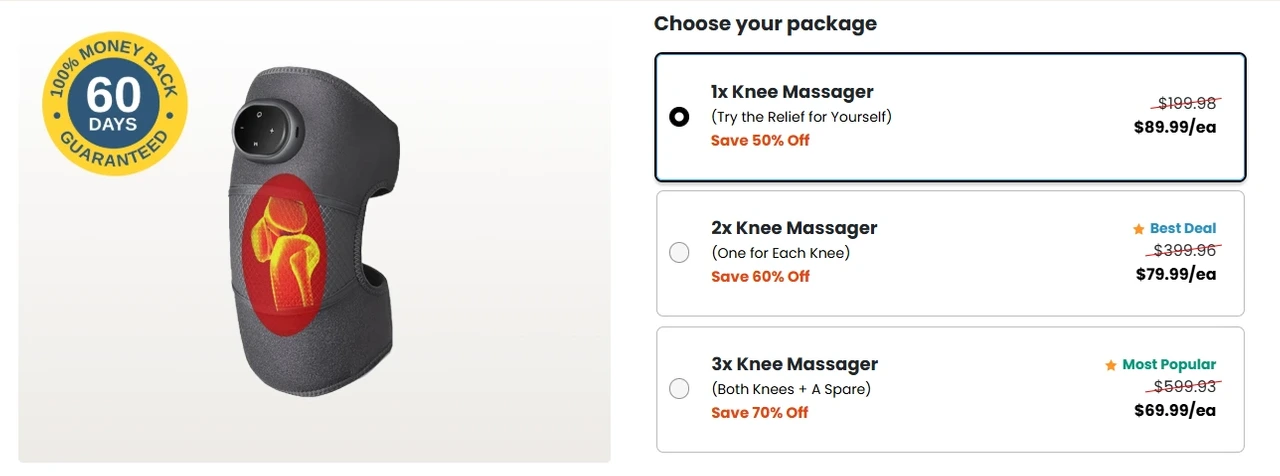Click the "(One for Each Knee)" subtitle
The height and width of the screenshot is (476, 1280).
pos(780,253)
